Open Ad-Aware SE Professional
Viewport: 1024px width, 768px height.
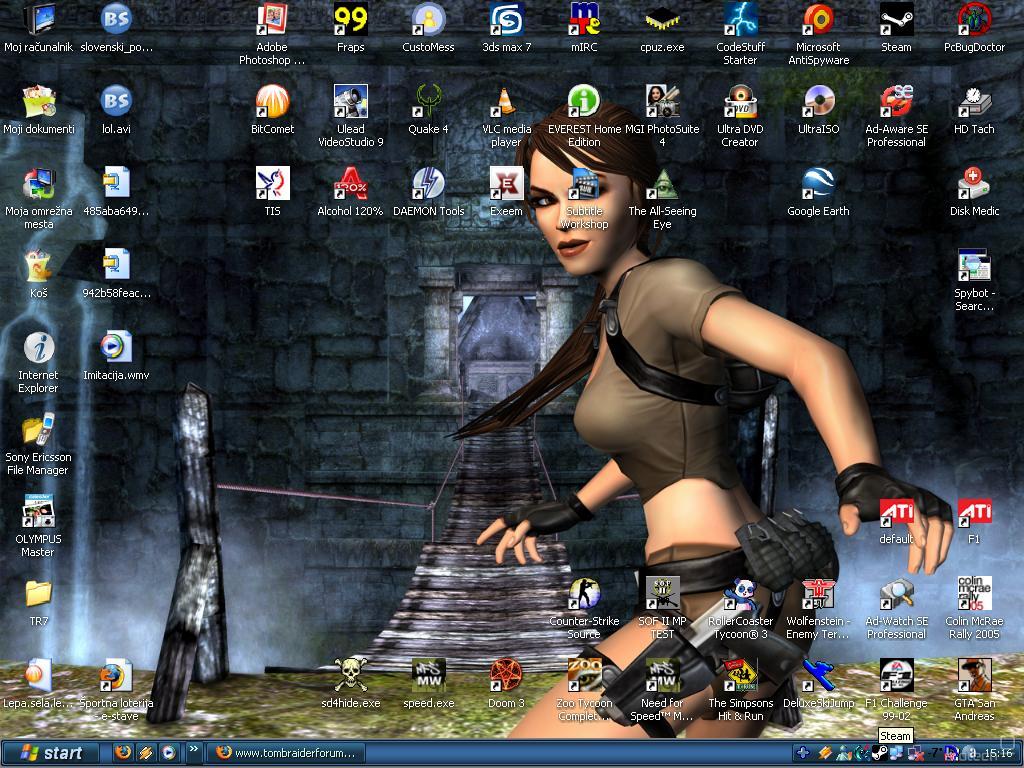click(x=896, y=116)
